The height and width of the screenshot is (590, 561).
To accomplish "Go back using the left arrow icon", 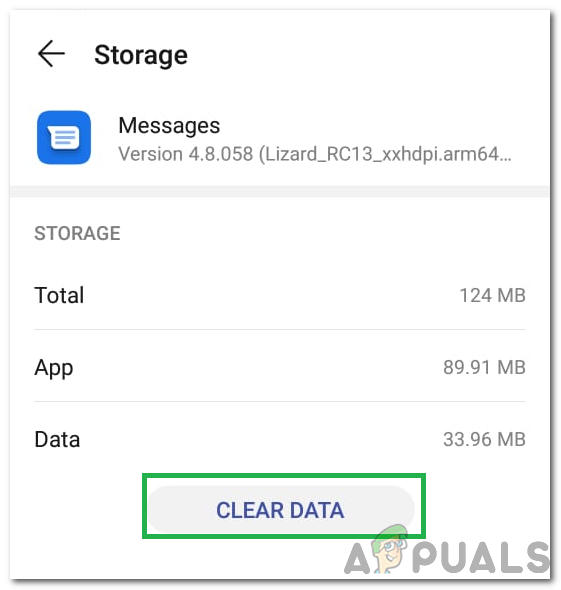I will pos(51,54).
